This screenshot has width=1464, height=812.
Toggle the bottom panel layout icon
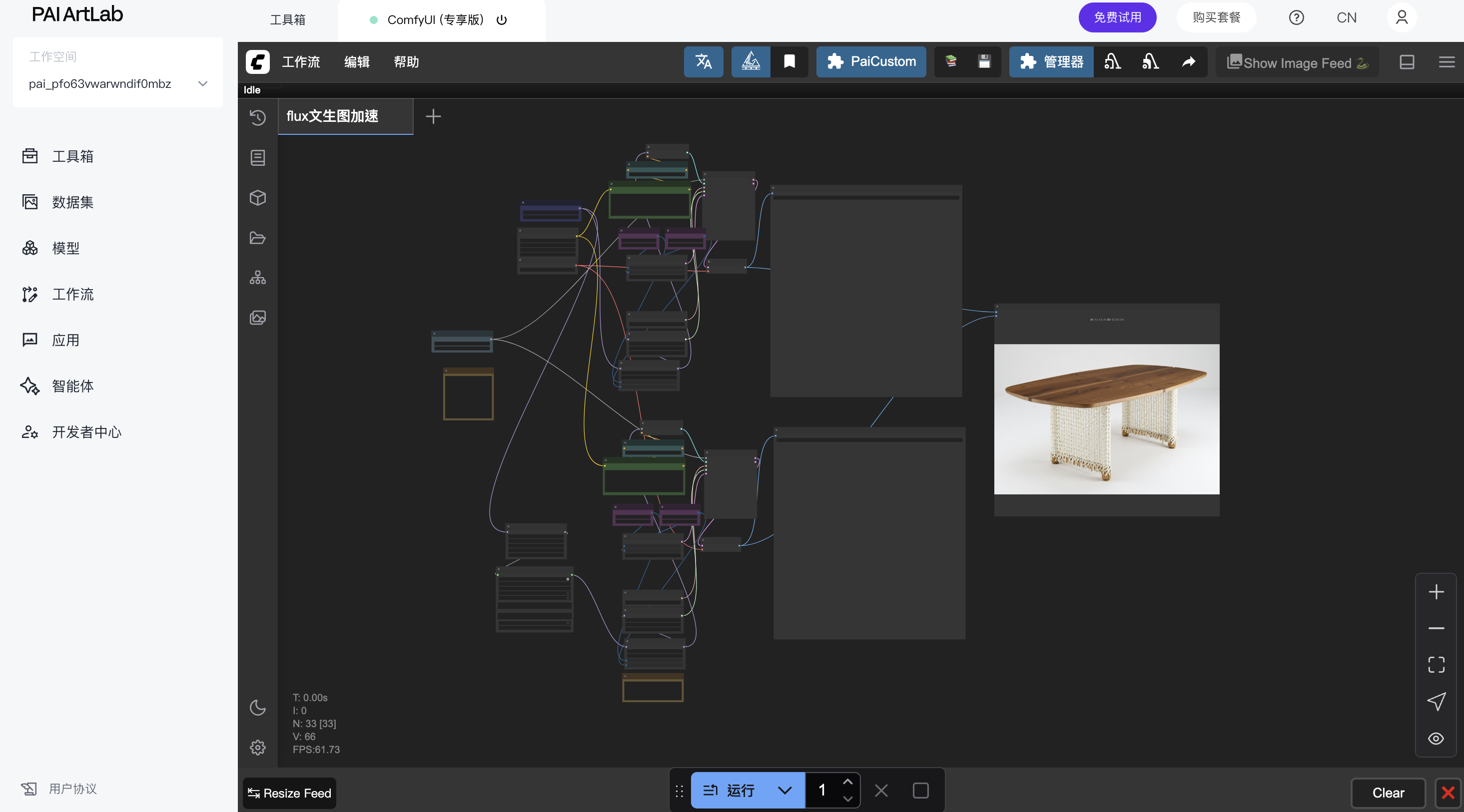[1407, 62]
